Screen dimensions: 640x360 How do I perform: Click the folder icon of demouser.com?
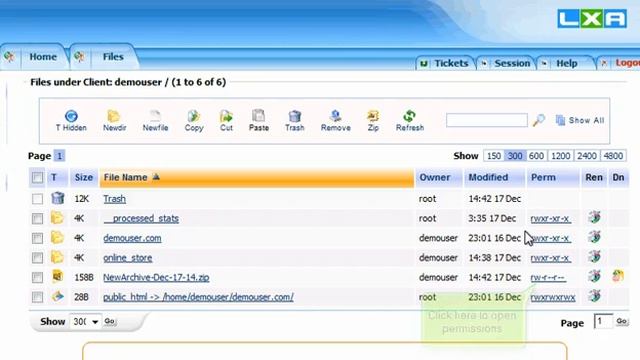(x=57, y=238)
